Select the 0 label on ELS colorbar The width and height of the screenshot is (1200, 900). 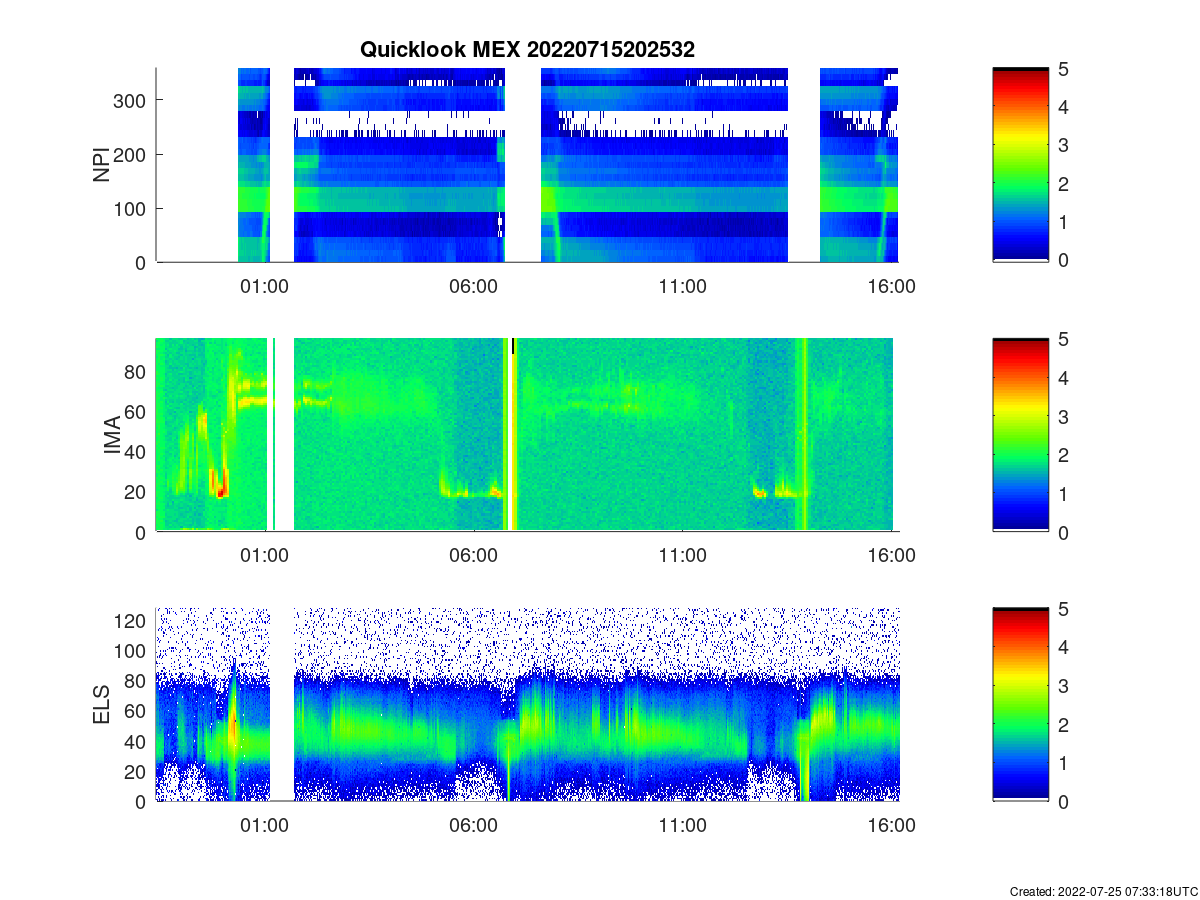tap(1065, 802)
